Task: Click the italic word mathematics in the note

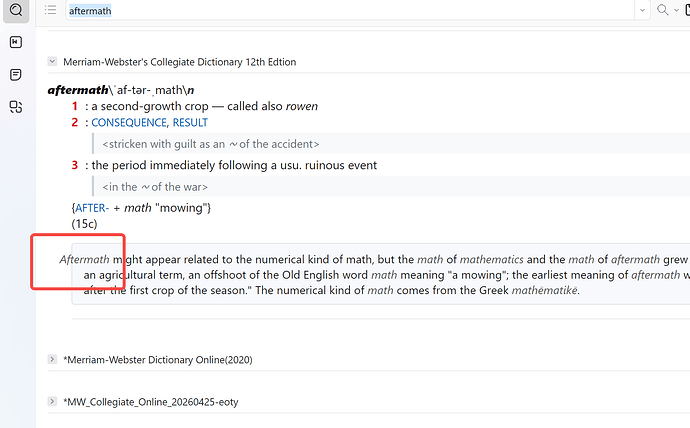Action: point(492,260)
